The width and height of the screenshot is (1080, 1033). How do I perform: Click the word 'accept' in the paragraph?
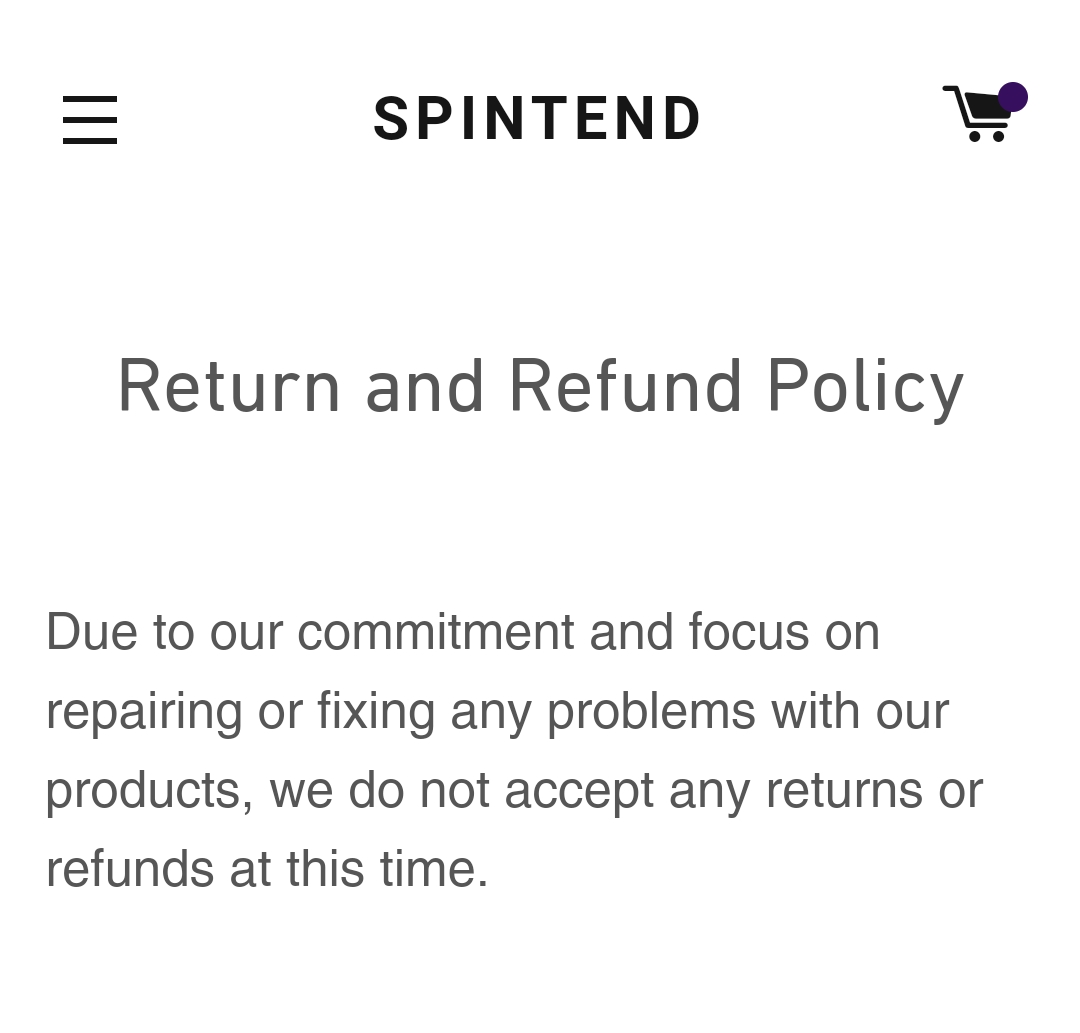pyautogui.click(x=578, y=790)
